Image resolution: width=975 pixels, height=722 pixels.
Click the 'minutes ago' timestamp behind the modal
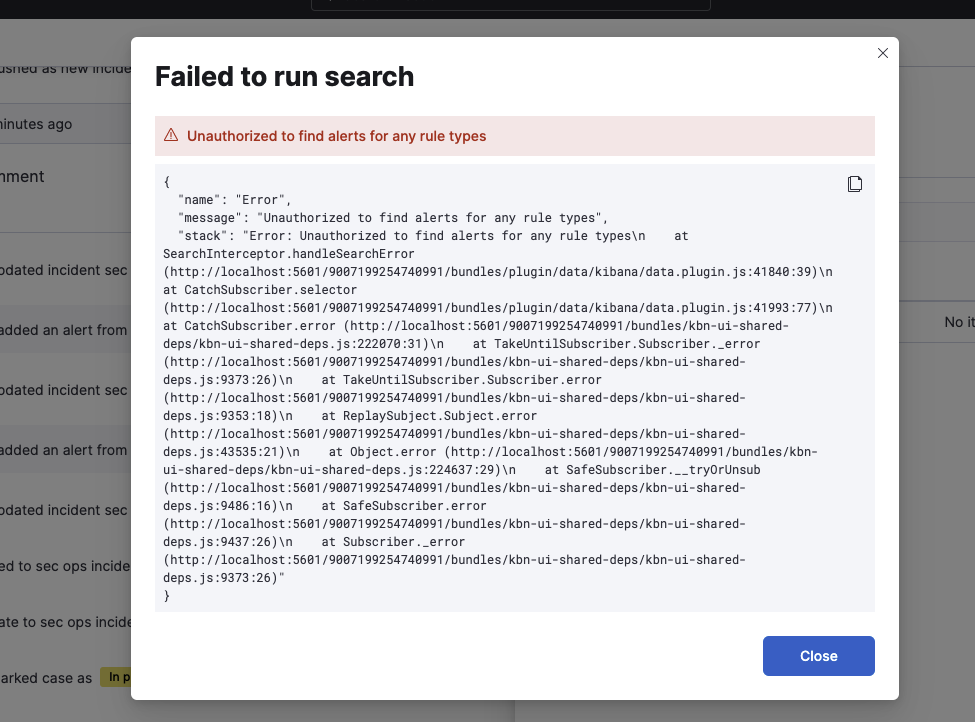(x=36, y=124)
